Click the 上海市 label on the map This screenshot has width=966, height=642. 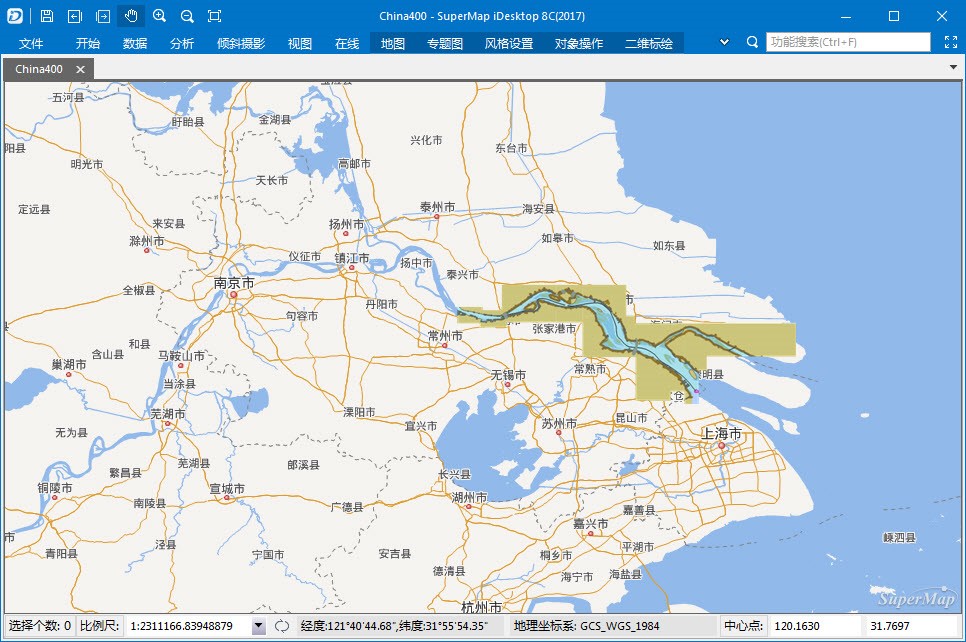[x=721, y=433]
